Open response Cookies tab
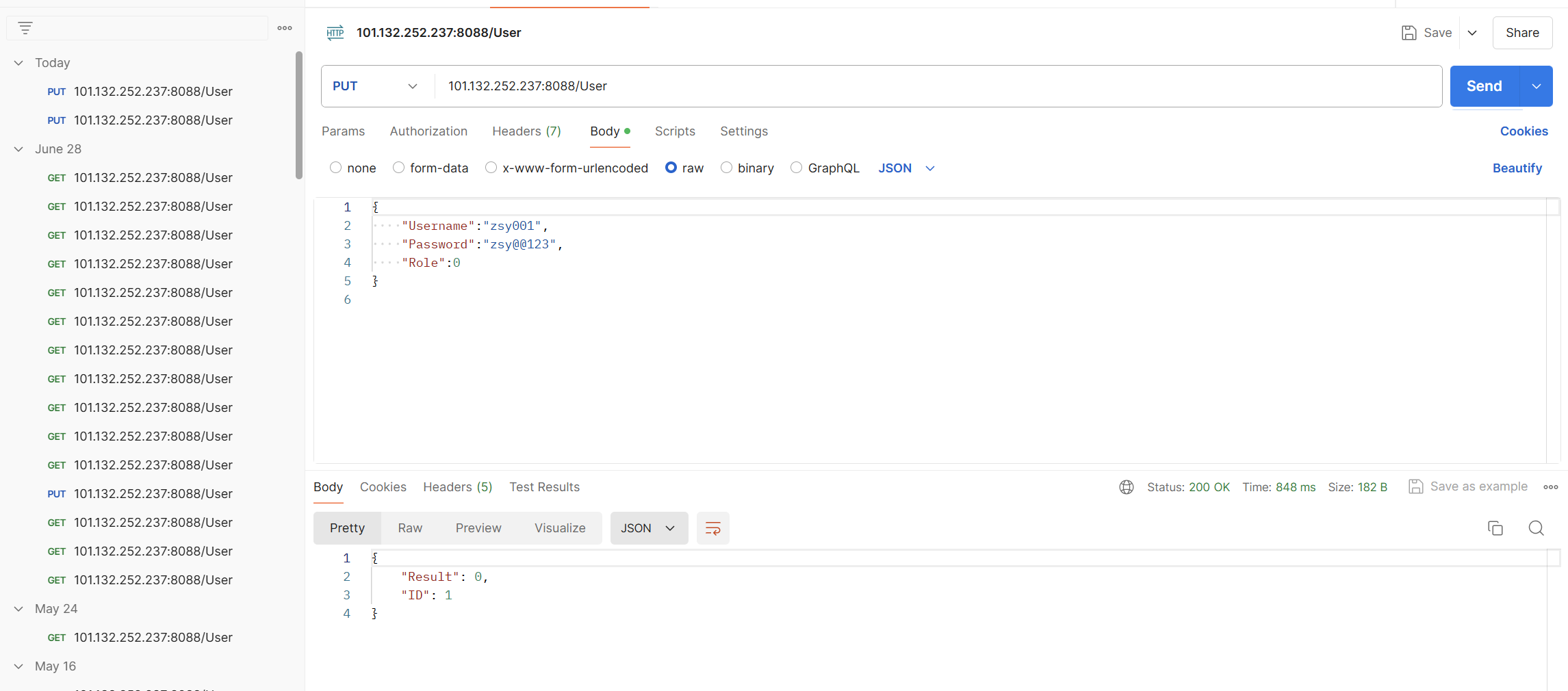This screenshot has width=1568, height=691. point(383,487)
